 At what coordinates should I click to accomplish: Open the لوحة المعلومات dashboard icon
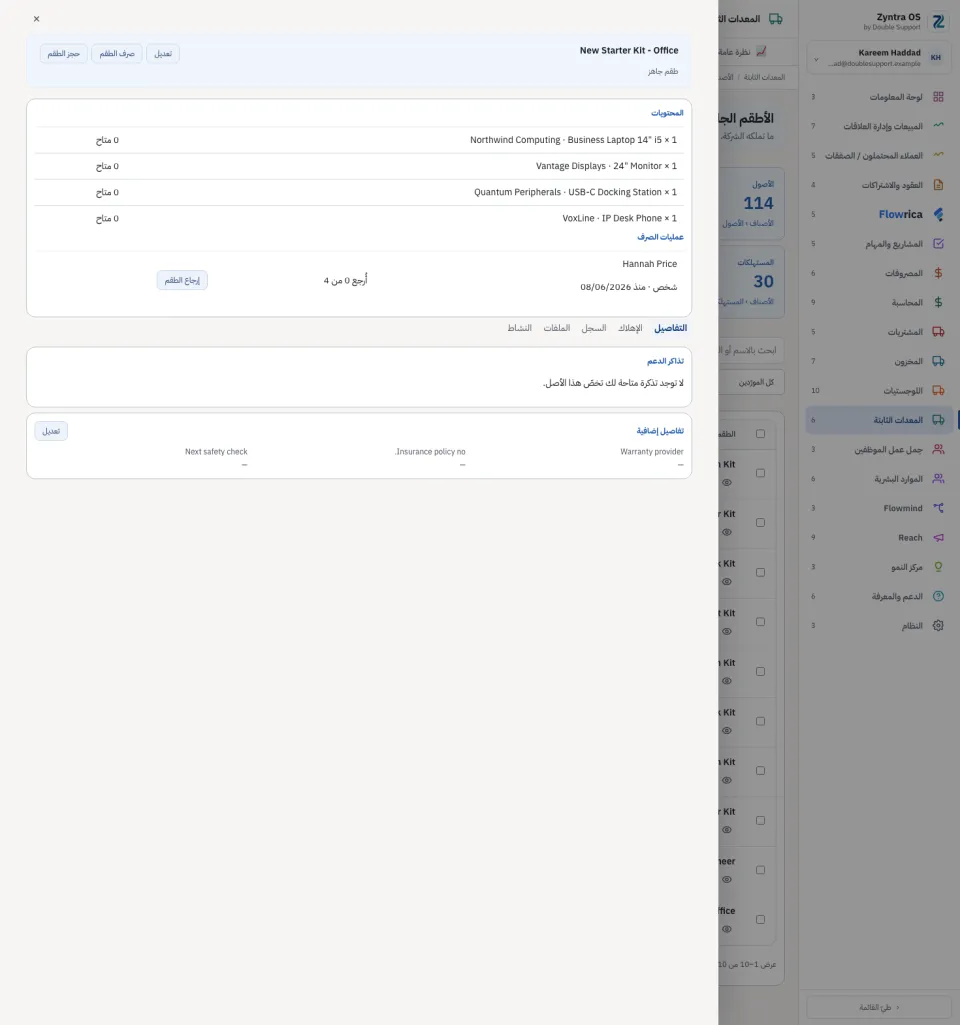[938, 97]
